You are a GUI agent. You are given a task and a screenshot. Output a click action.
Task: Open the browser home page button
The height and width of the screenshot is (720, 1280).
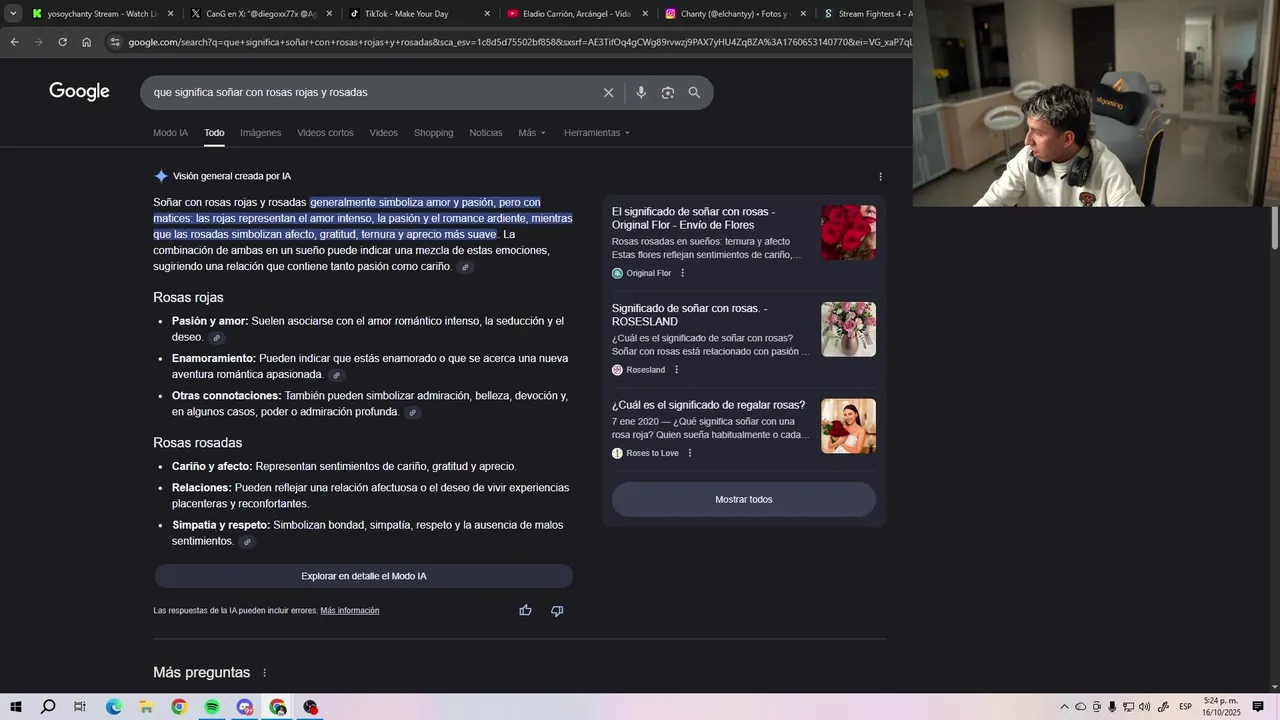pyautogui.click(x=87, y=42)
